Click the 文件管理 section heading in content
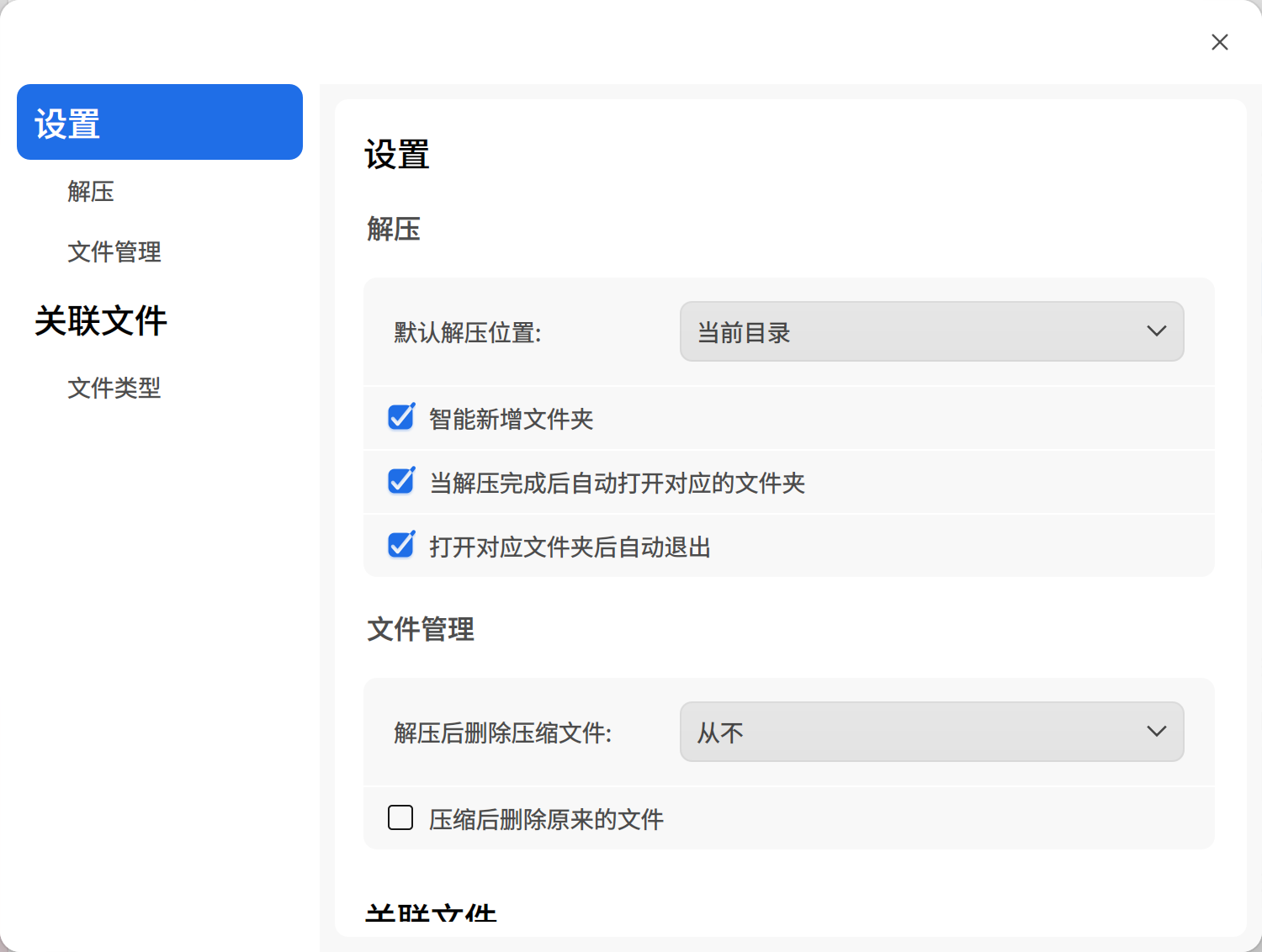Screen dimensions: 1262x952 pyautogui.click(x=421, y=629)
